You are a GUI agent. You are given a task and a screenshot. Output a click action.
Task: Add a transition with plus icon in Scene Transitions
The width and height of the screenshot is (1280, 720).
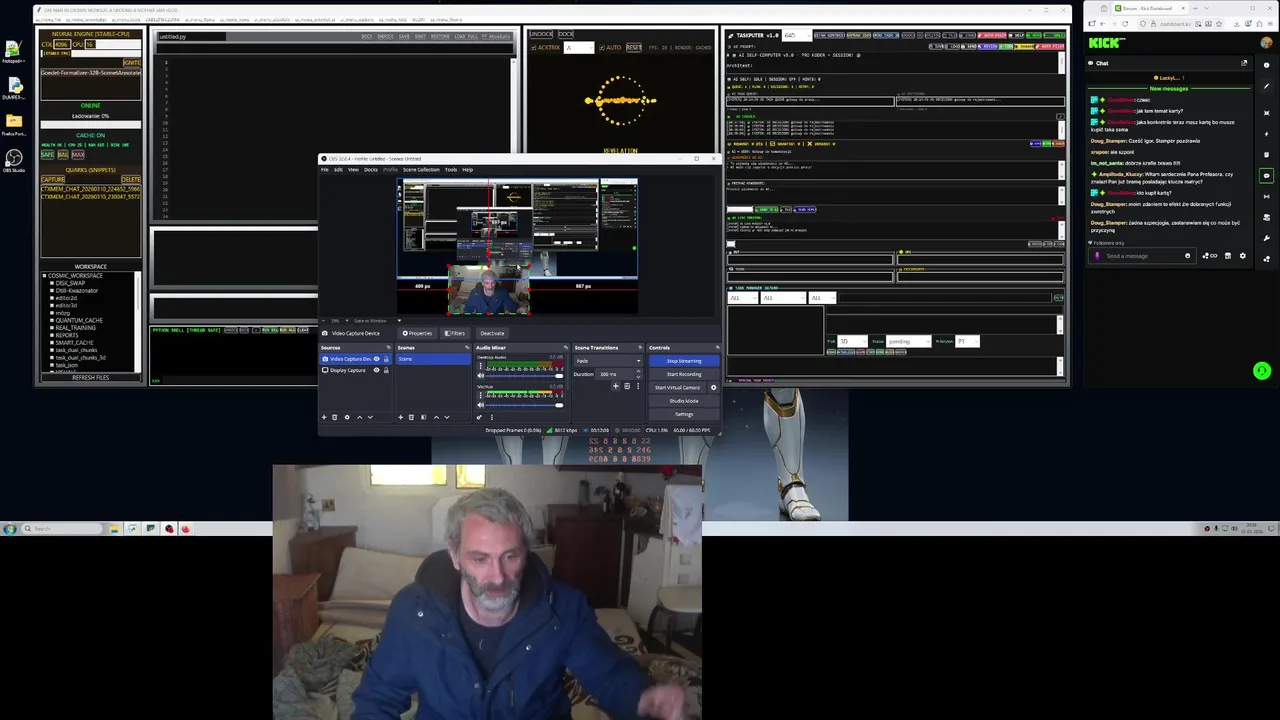(616, 386)
